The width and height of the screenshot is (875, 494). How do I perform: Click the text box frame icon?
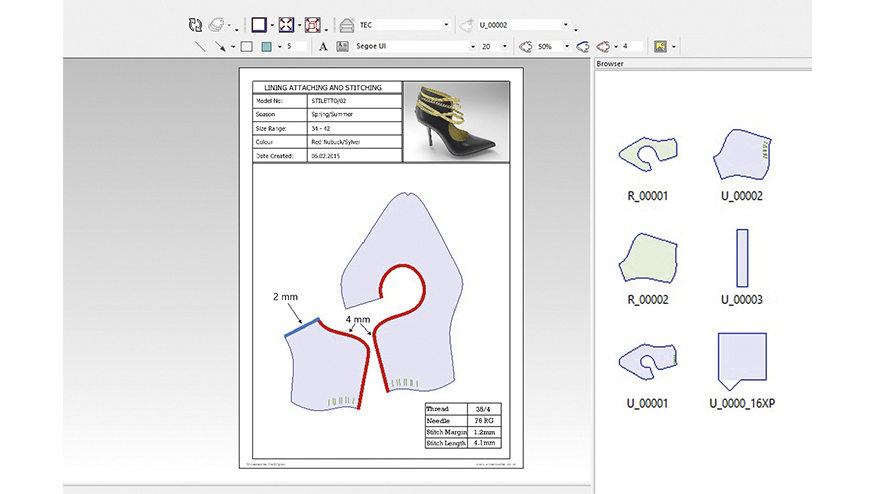click(x=341, y=46)
